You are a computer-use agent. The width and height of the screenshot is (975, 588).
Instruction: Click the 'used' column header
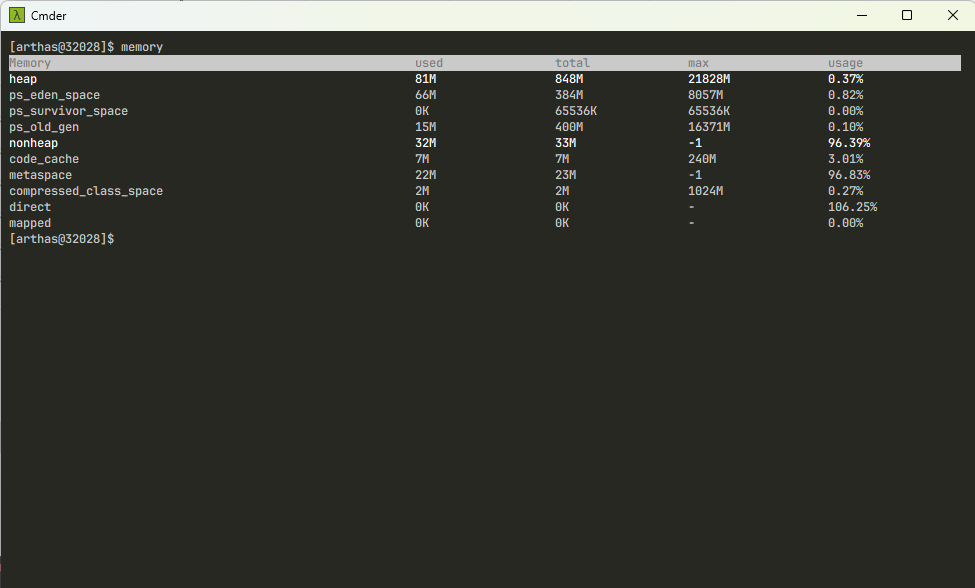tap(429, 63)
